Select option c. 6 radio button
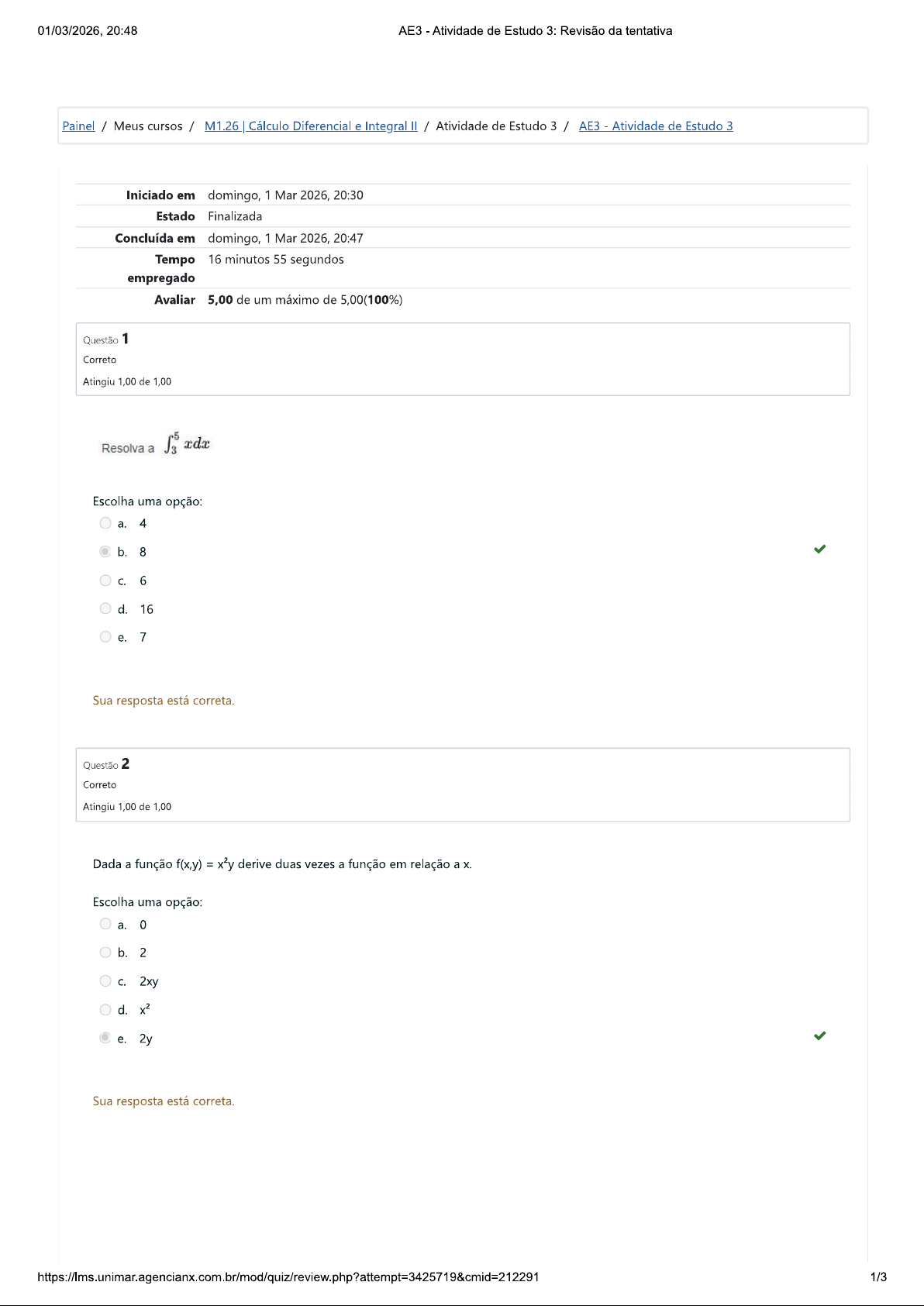 point(105,581)
